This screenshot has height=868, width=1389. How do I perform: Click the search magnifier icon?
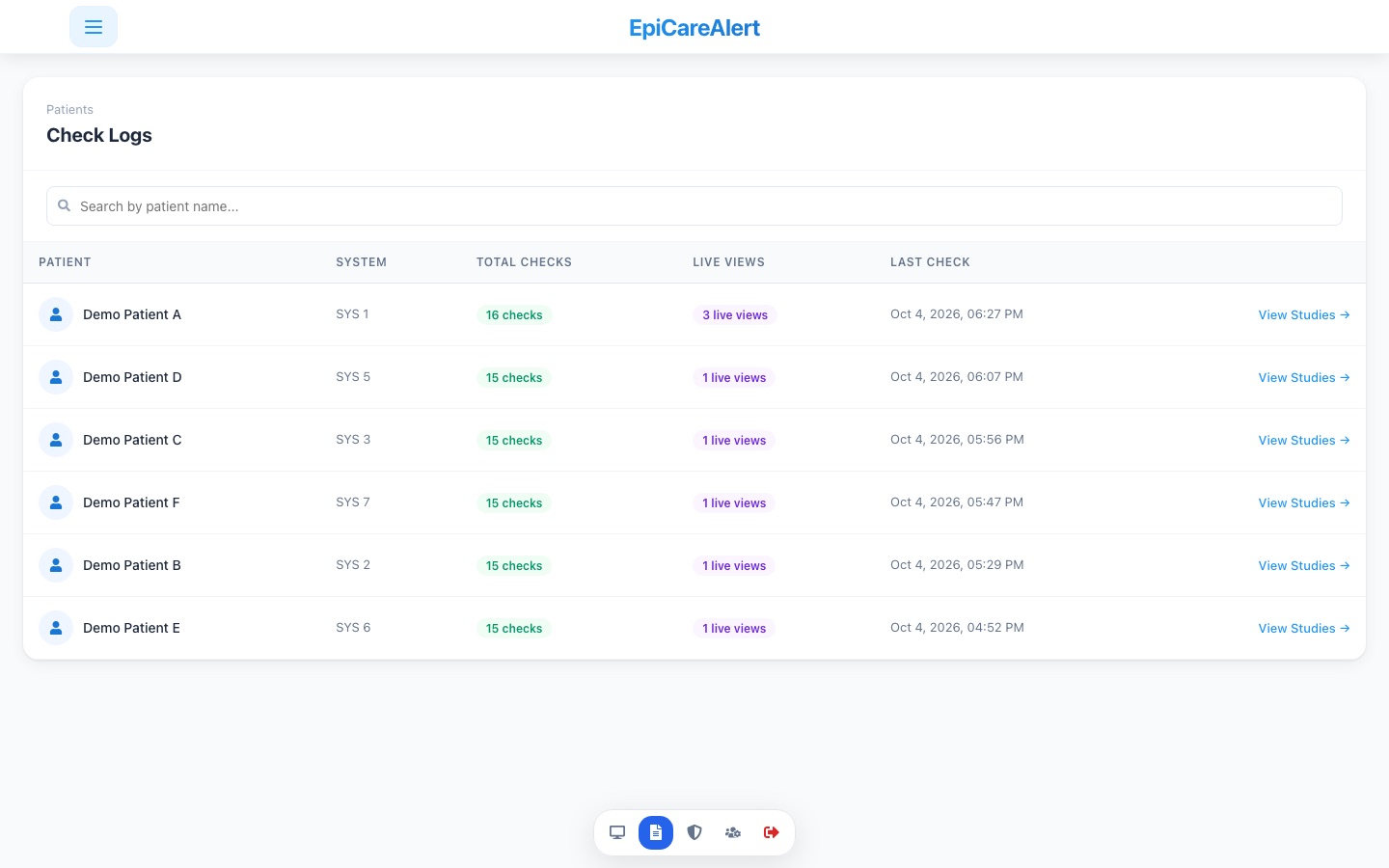[x=65, y=205]
